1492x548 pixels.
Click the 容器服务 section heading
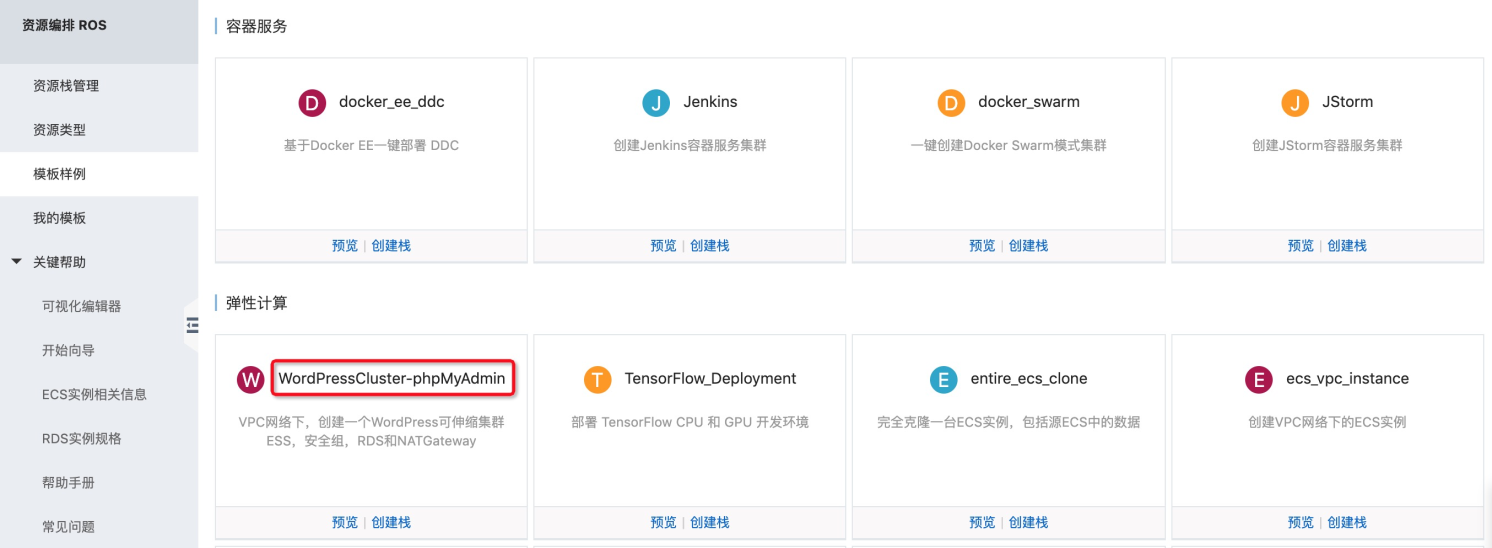pos(257,26)
